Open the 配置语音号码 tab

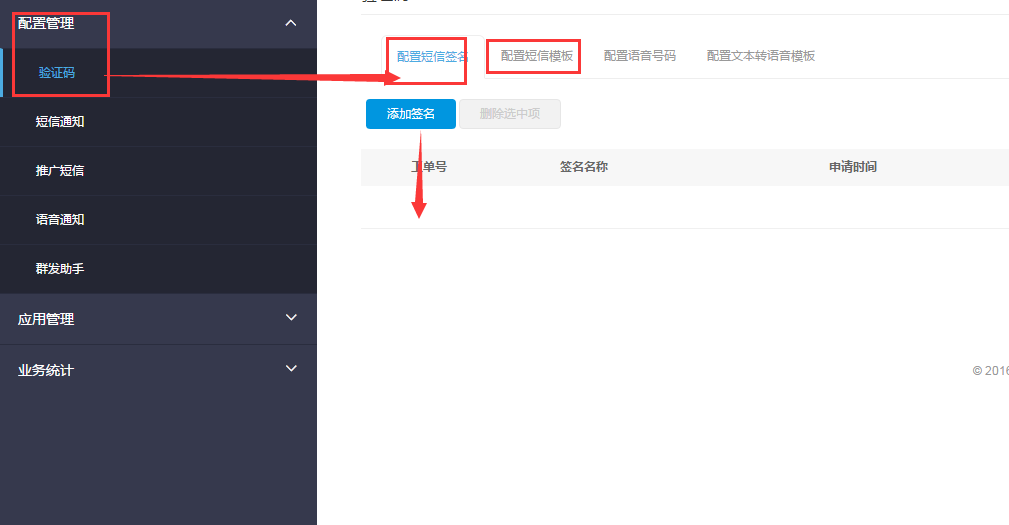[640, 56]
